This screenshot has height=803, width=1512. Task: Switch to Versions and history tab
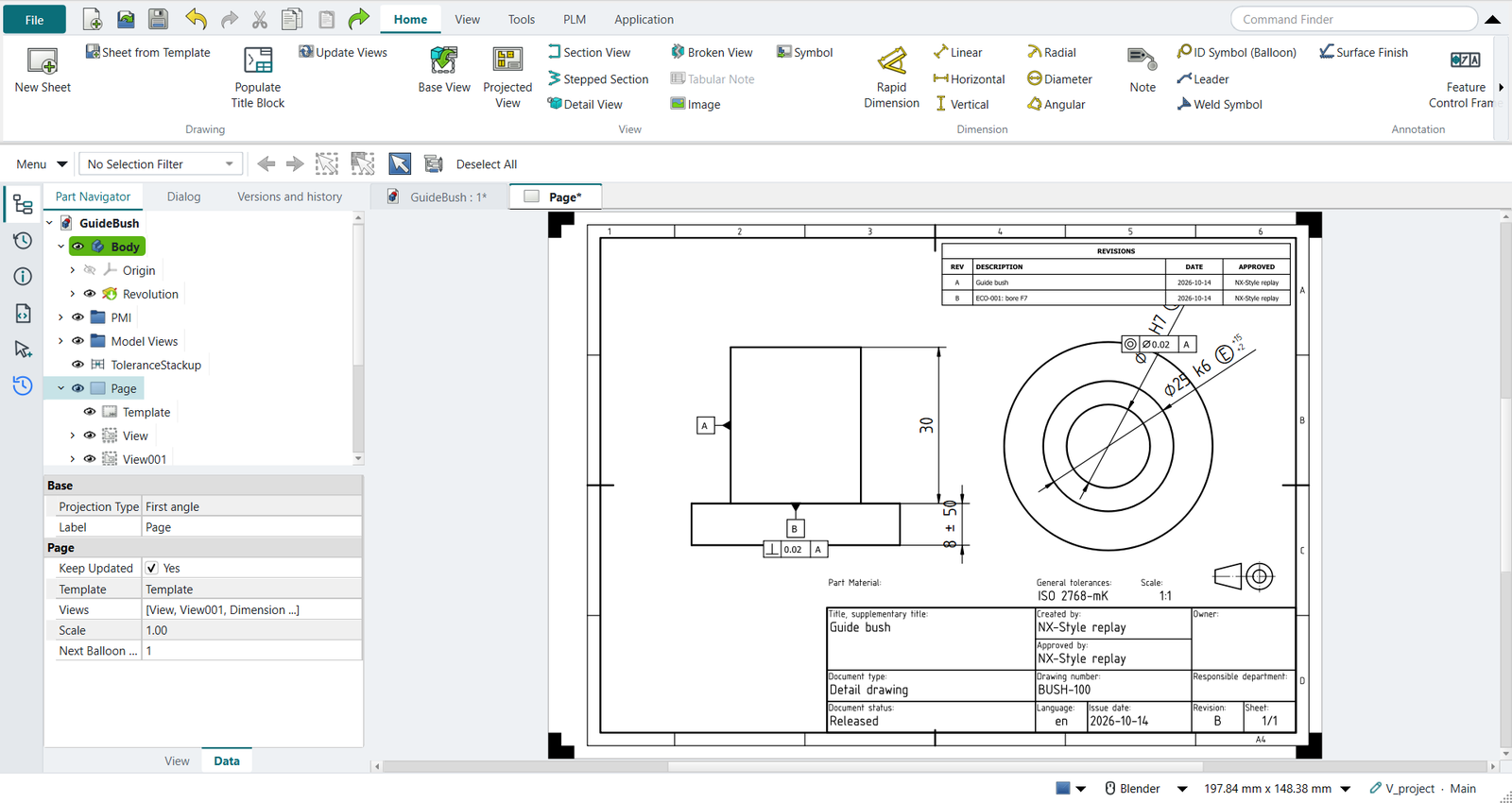(289, 196)
